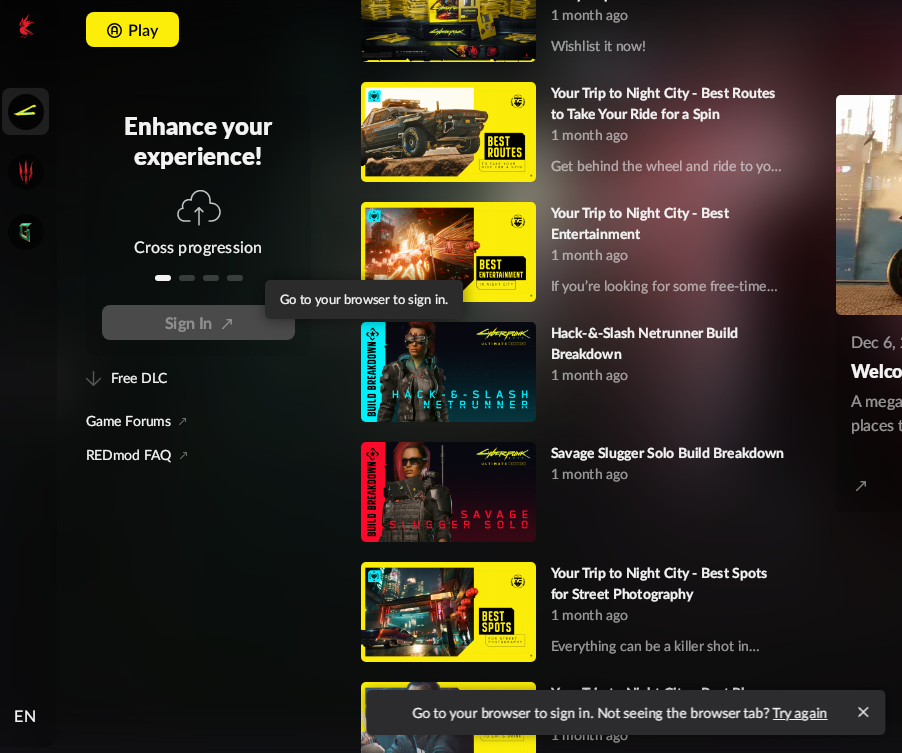Open the EN language selector
This screenshot has height=753, width=902.
25,716
